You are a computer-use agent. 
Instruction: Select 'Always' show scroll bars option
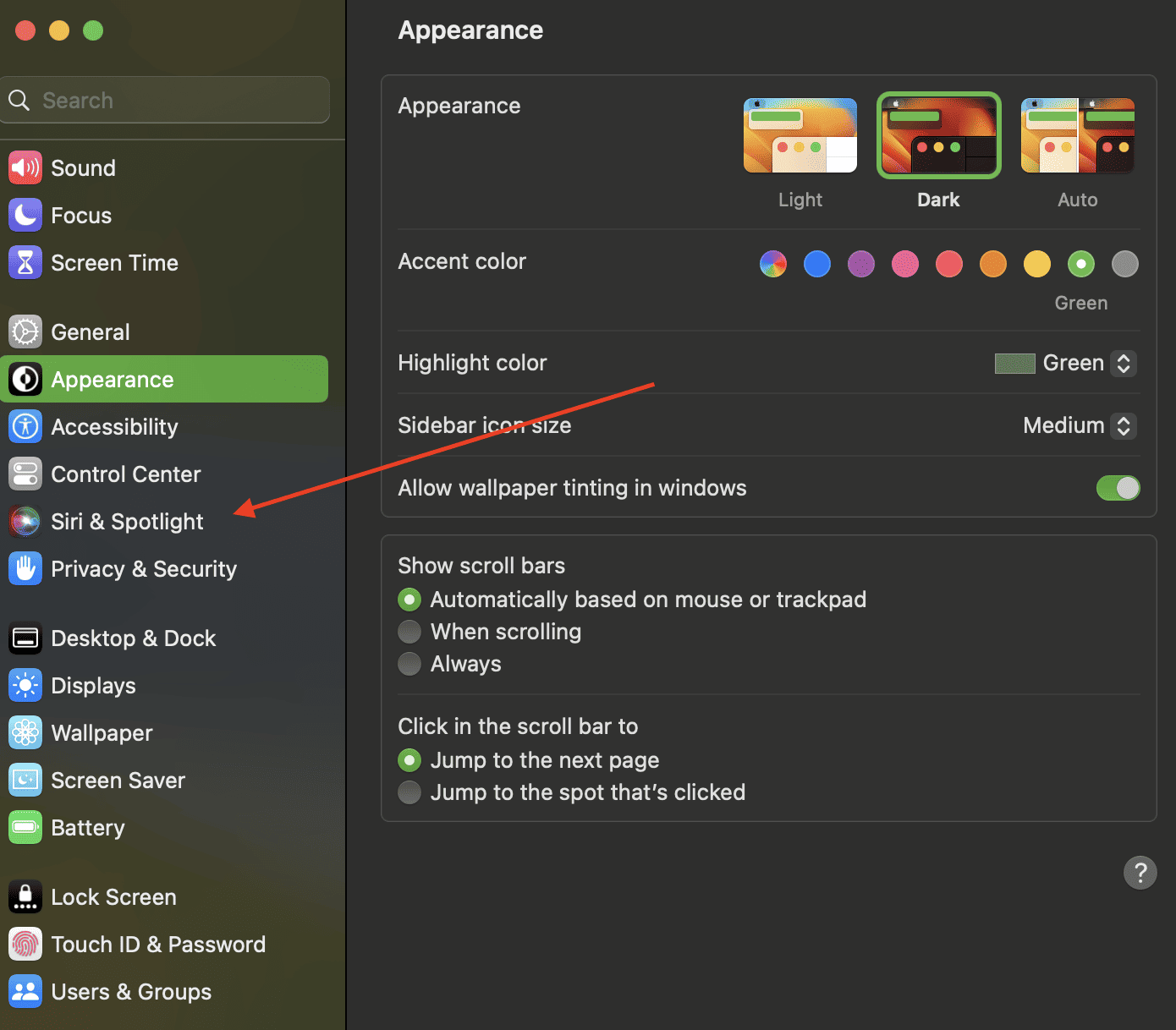pos(409,664)
